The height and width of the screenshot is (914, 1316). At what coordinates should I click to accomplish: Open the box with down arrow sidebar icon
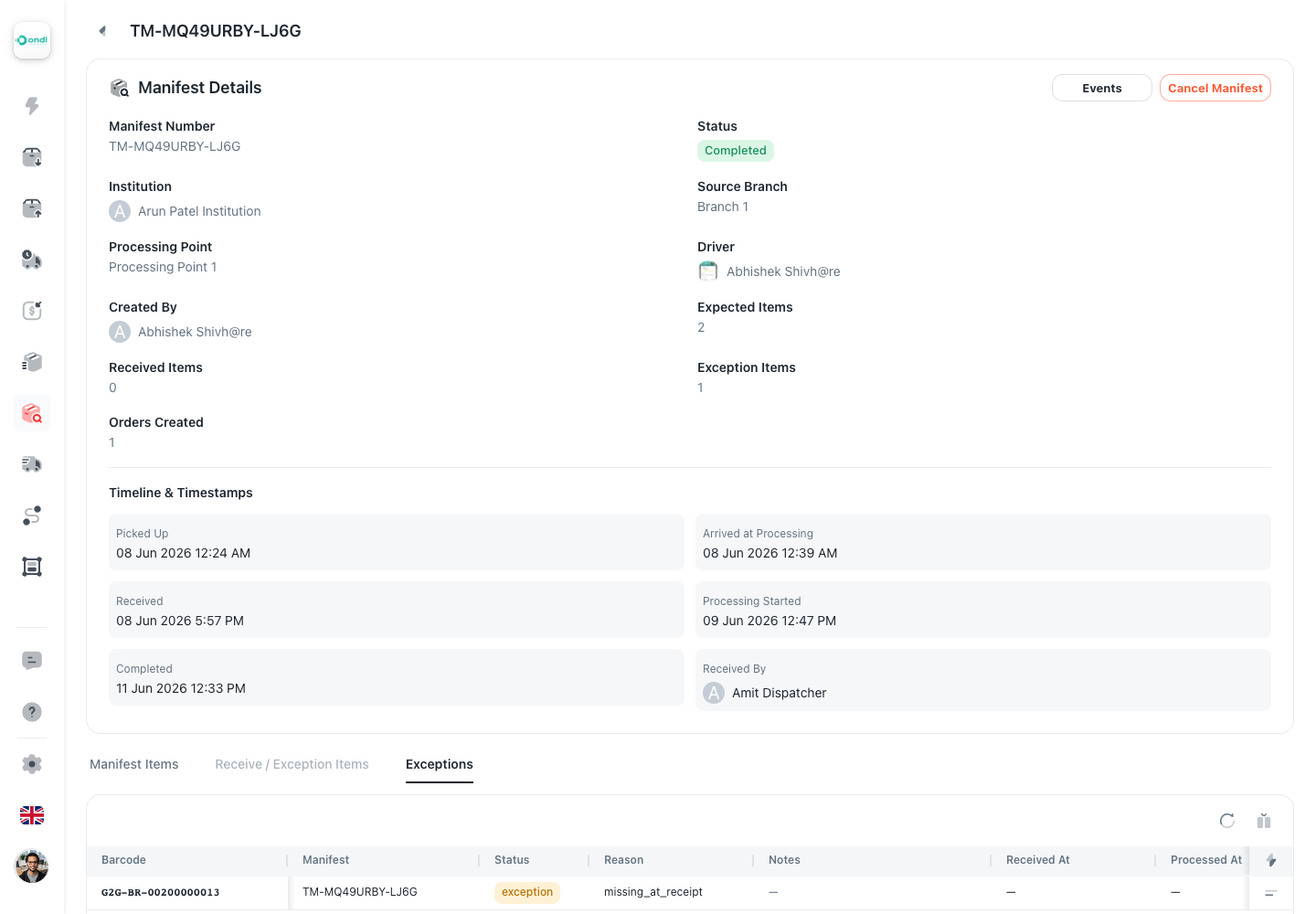(x=32, y=157)
